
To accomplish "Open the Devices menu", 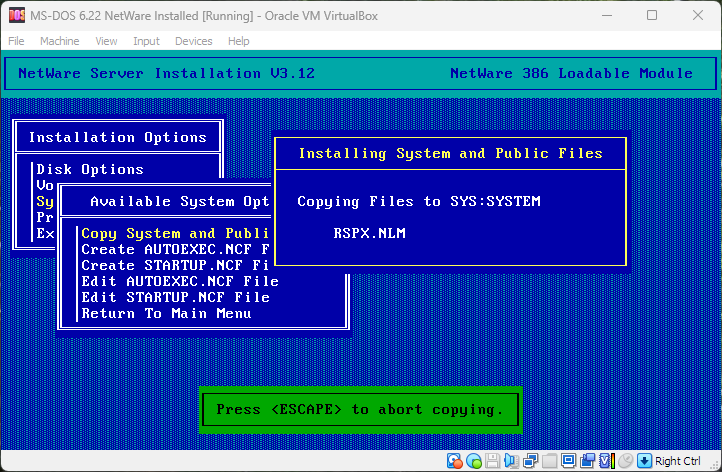I will click(193, 41).
